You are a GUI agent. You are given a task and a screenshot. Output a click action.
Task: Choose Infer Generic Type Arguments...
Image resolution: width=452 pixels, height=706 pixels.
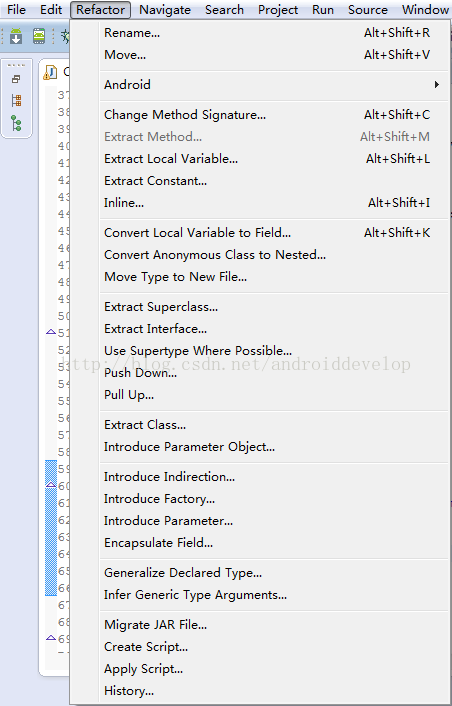(x=267, y=595)
